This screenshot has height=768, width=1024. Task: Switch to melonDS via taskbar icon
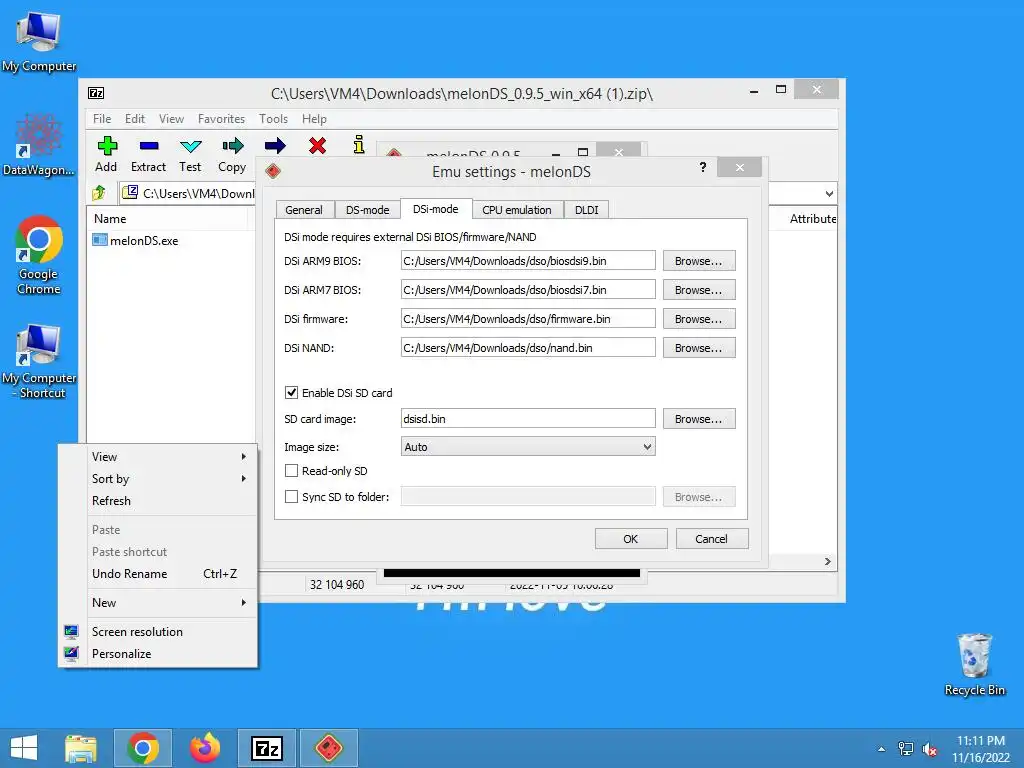pos(329,748)
